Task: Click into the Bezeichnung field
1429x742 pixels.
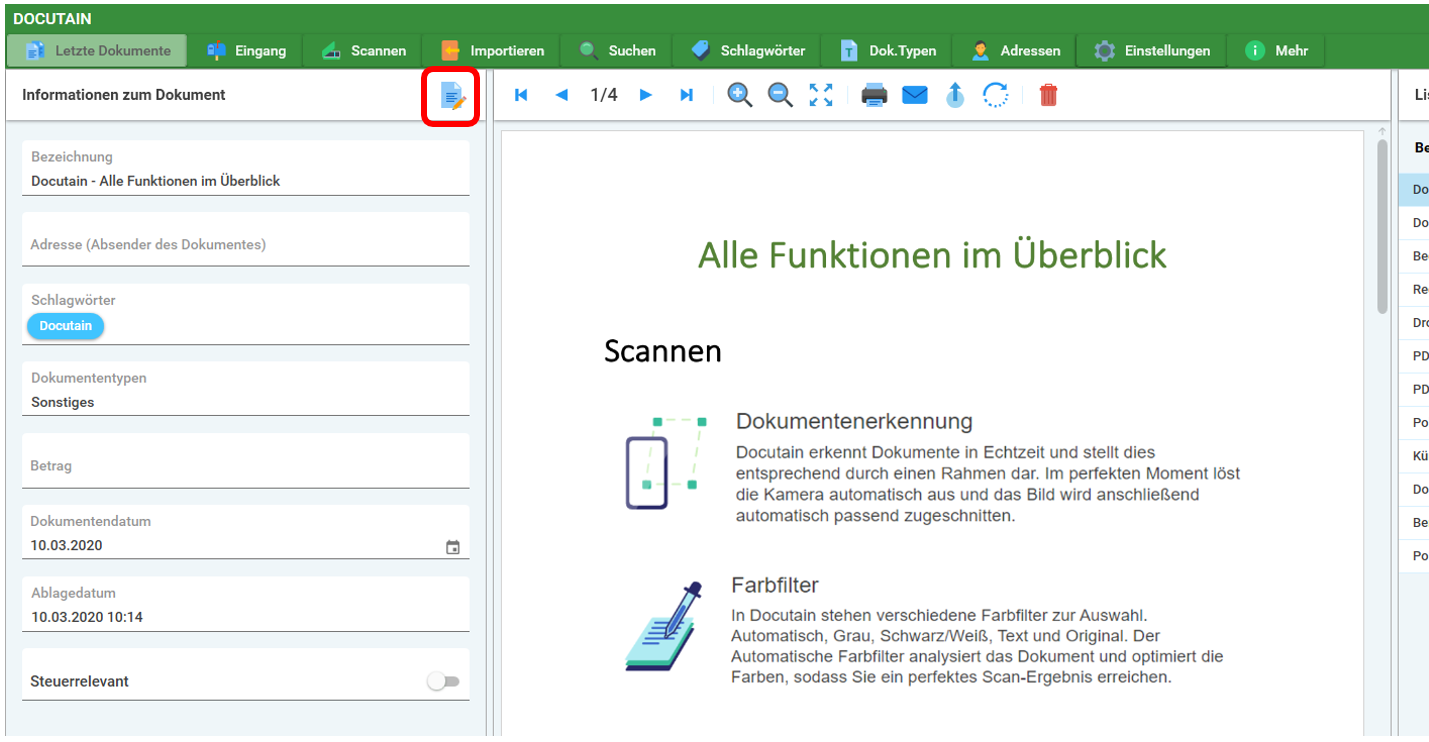Action: [246, 169]
